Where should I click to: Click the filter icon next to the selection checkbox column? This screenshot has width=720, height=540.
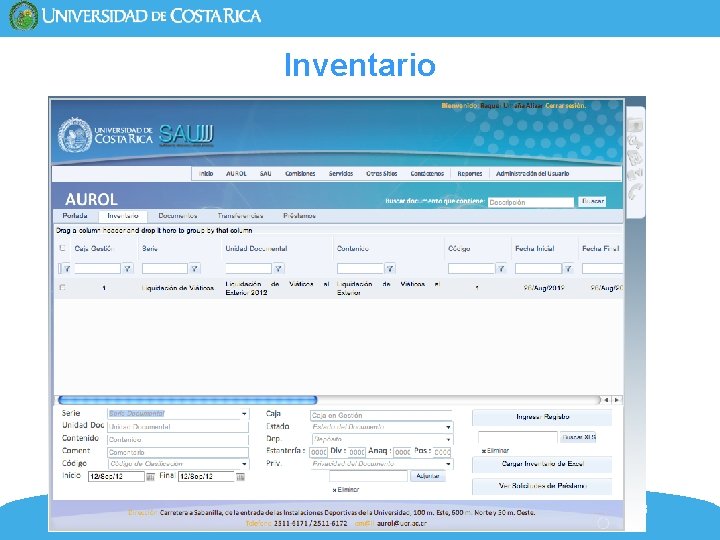click(67, 269)
